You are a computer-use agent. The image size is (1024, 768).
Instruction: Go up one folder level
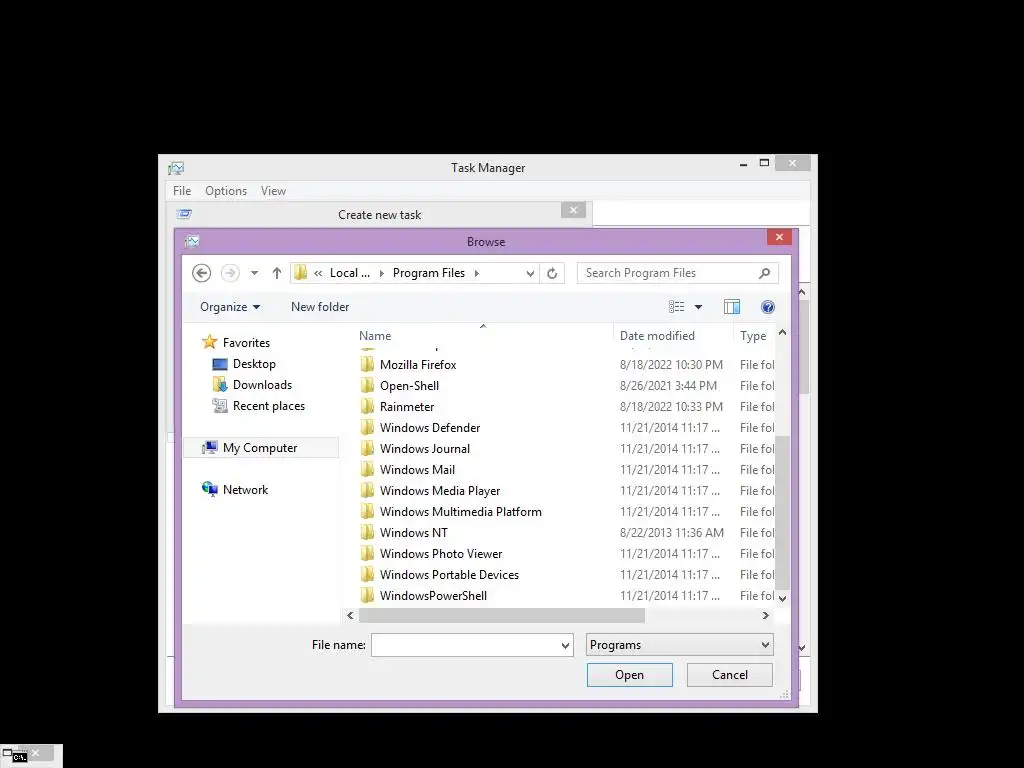coord(277,273)
